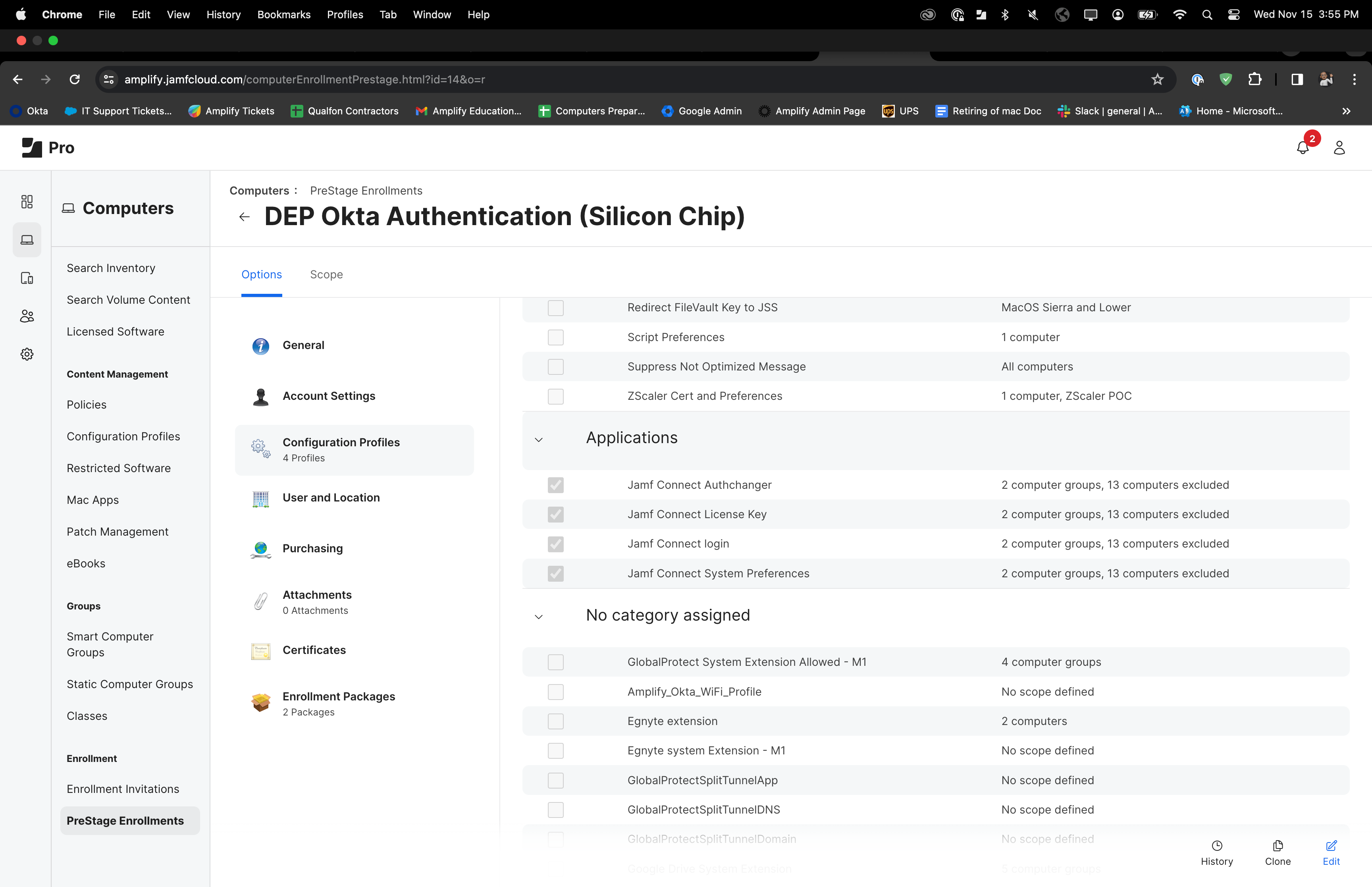The height and width of the screenshot is (887, 1372).
Task: Bookmark page with star icon
Action: click(1157, 79)
